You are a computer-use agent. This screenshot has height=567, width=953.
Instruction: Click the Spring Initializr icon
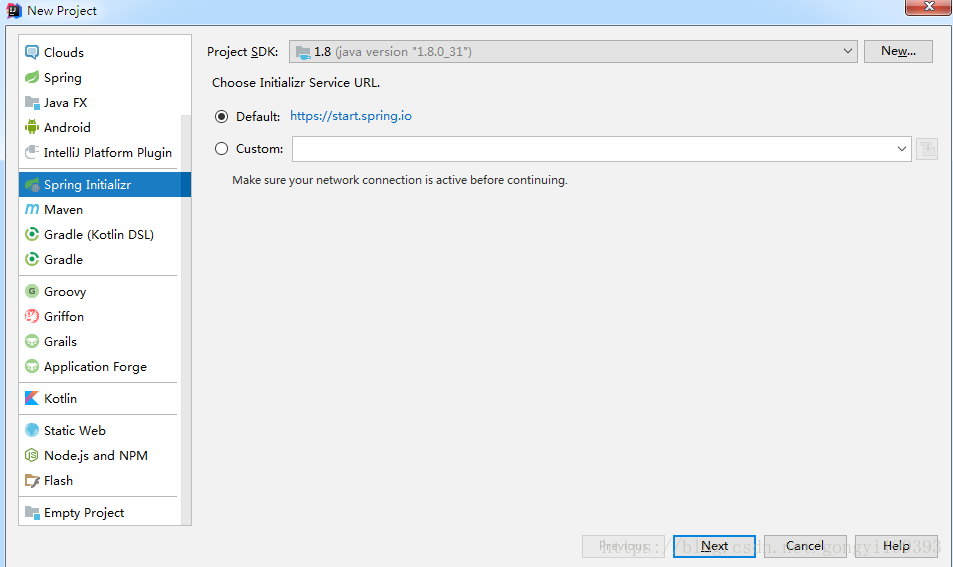32,184
